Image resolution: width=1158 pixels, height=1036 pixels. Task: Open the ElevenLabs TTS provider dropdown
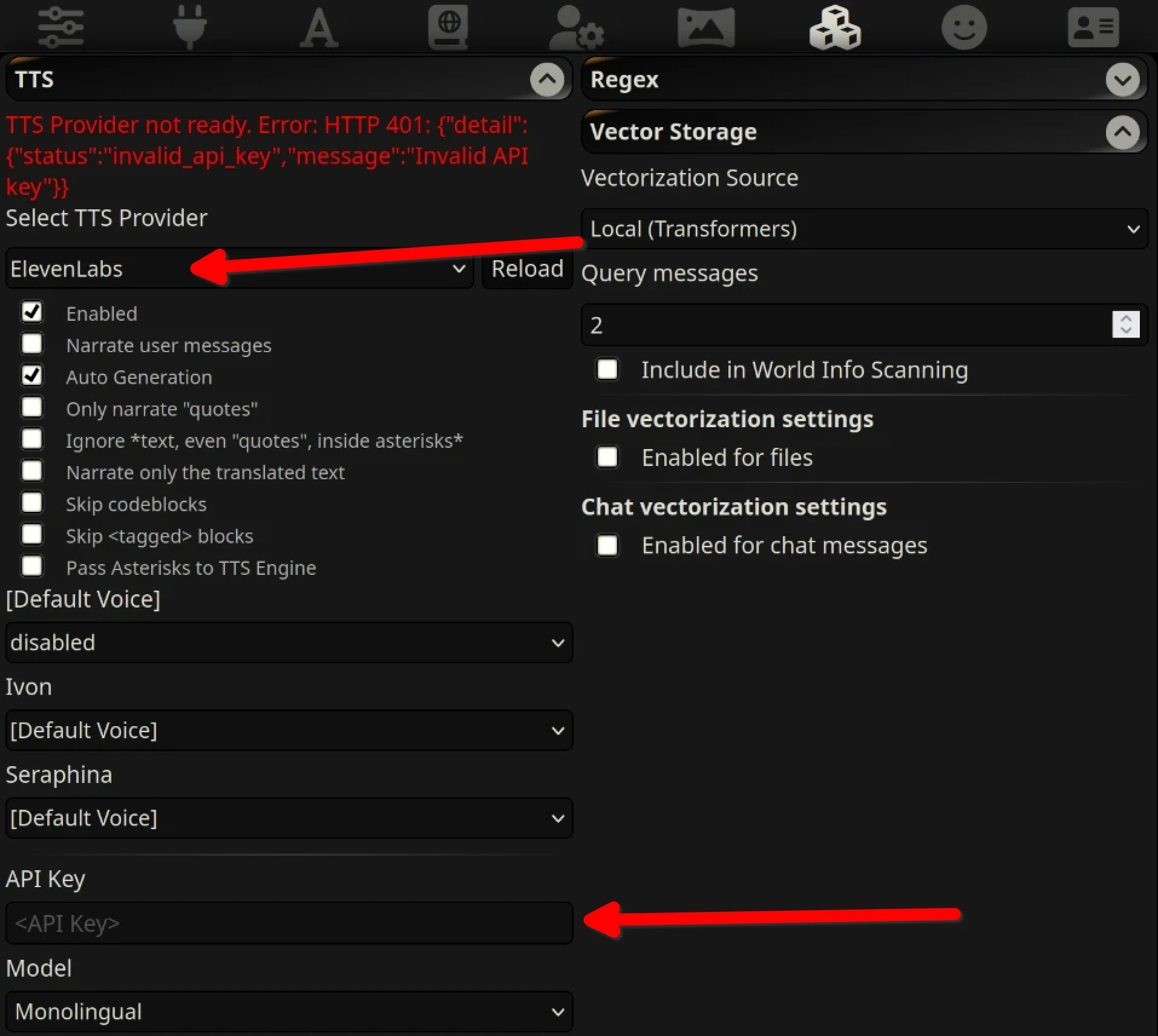click(239, 269)
